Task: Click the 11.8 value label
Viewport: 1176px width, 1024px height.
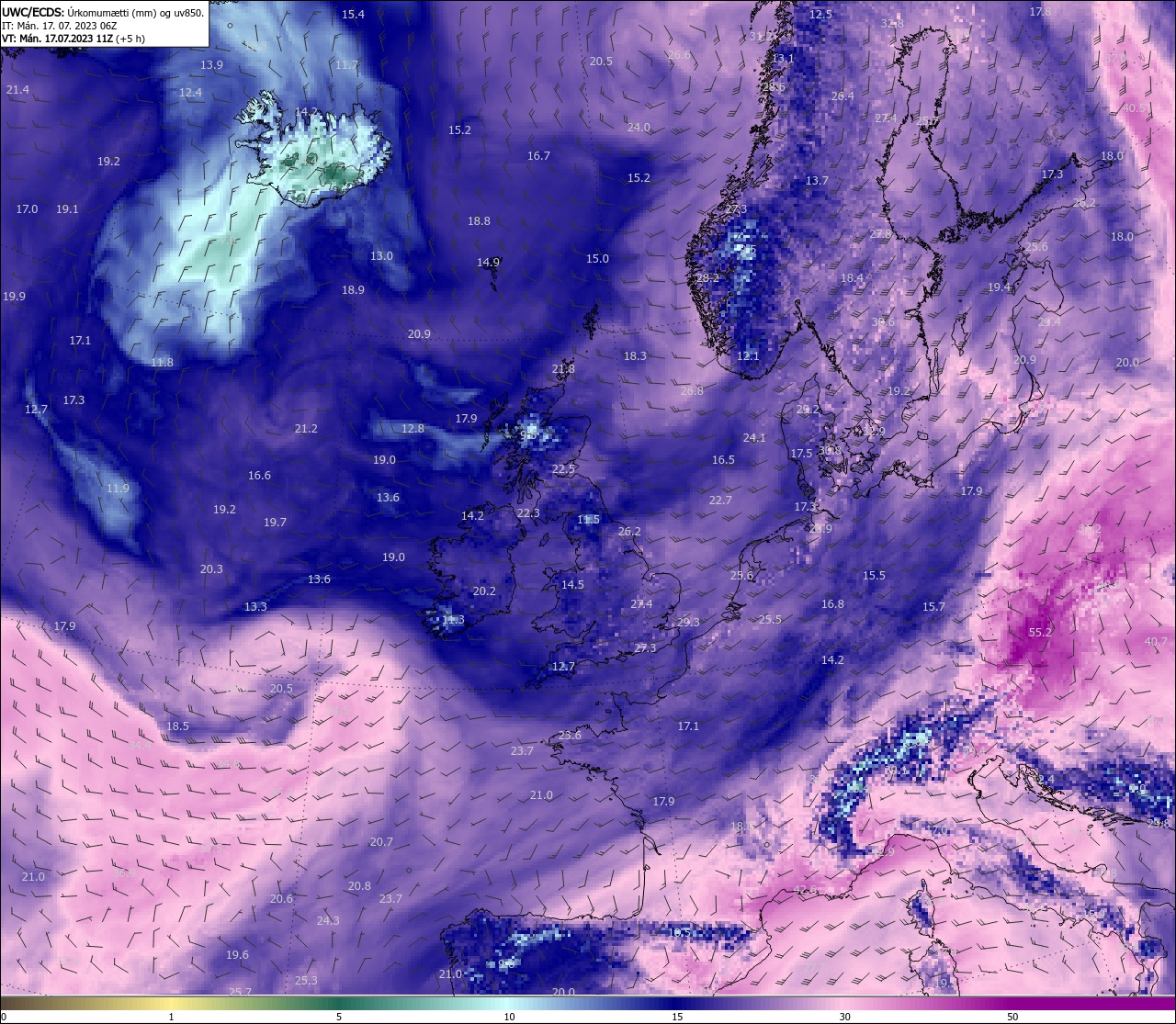Action: tap(162, 363)
